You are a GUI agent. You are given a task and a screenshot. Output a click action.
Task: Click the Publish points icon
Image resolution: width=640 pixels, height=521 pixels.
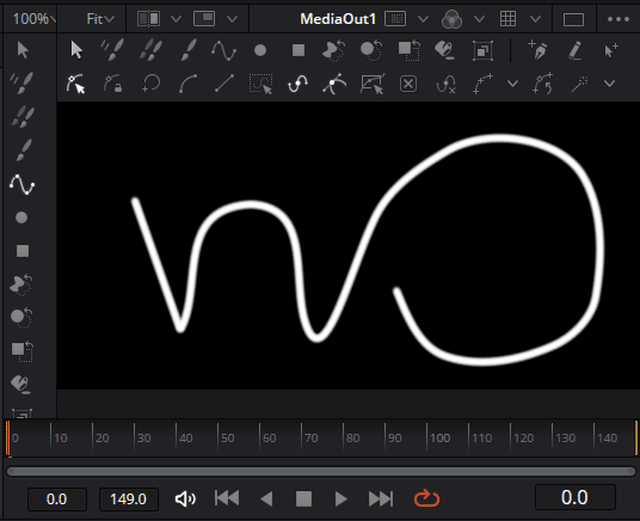[483, 84]
